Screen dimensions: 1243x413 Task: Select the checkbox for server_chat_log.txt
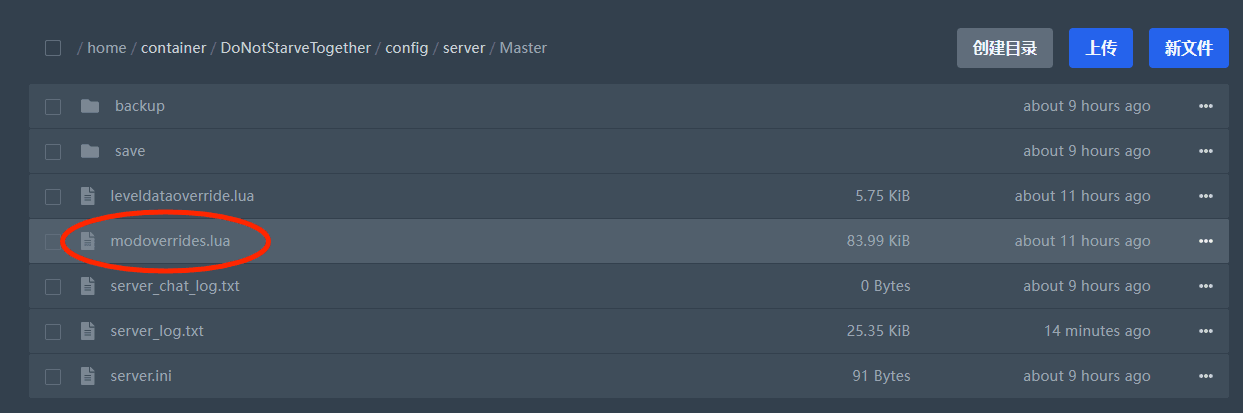[53, 286]
